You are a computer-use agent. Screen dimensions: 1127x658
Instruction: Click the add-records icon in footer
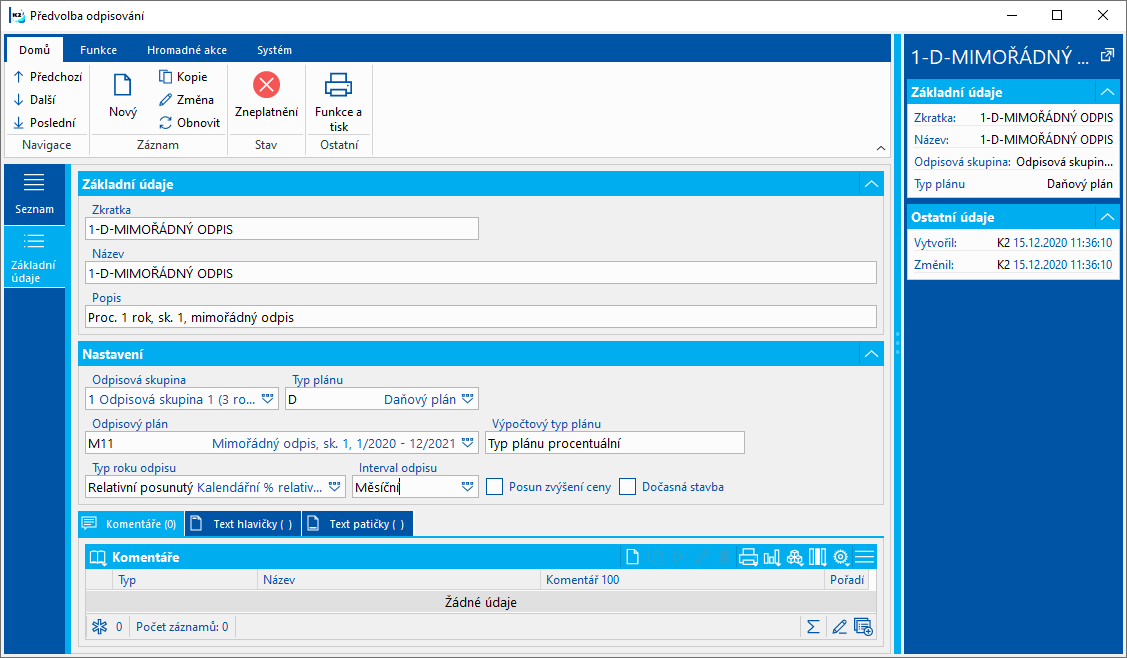(863, 627)
